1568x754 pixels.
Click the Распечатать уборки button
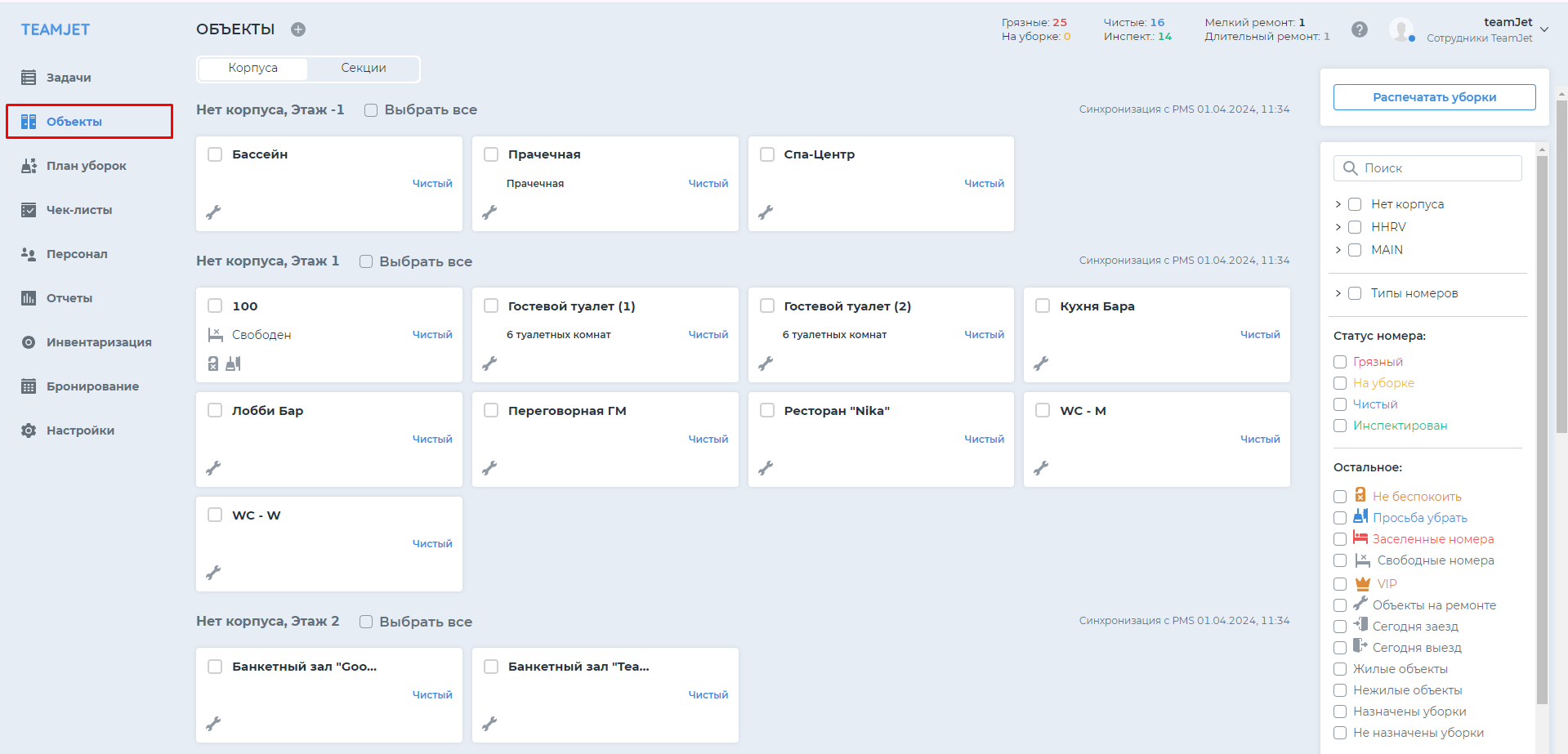coord(1435,97)
